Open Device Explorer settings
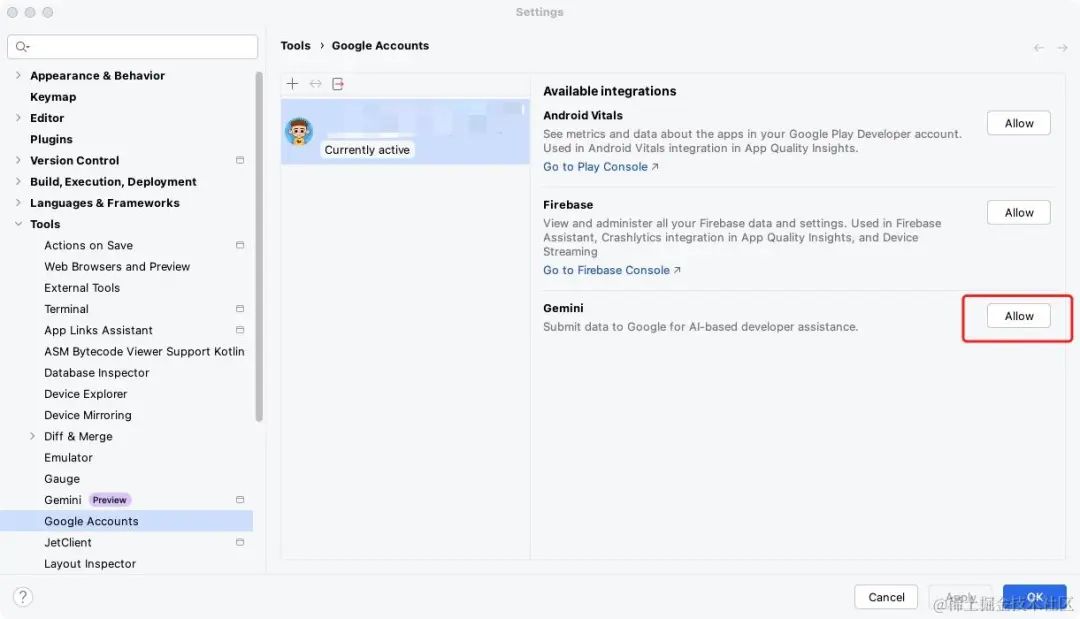1080x619 pixels. pos(85,394)
